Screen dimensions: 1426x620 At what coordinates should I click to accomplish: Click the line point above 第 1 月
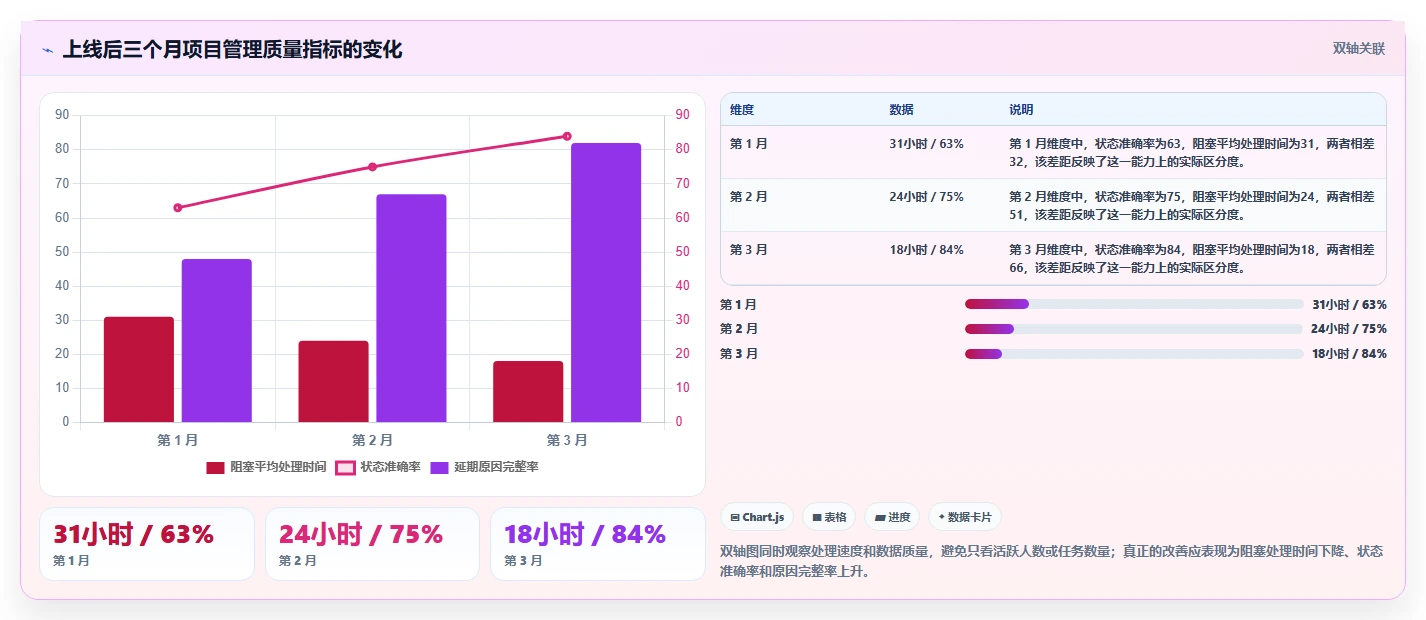pyautogui.click(x=178, y=208)
